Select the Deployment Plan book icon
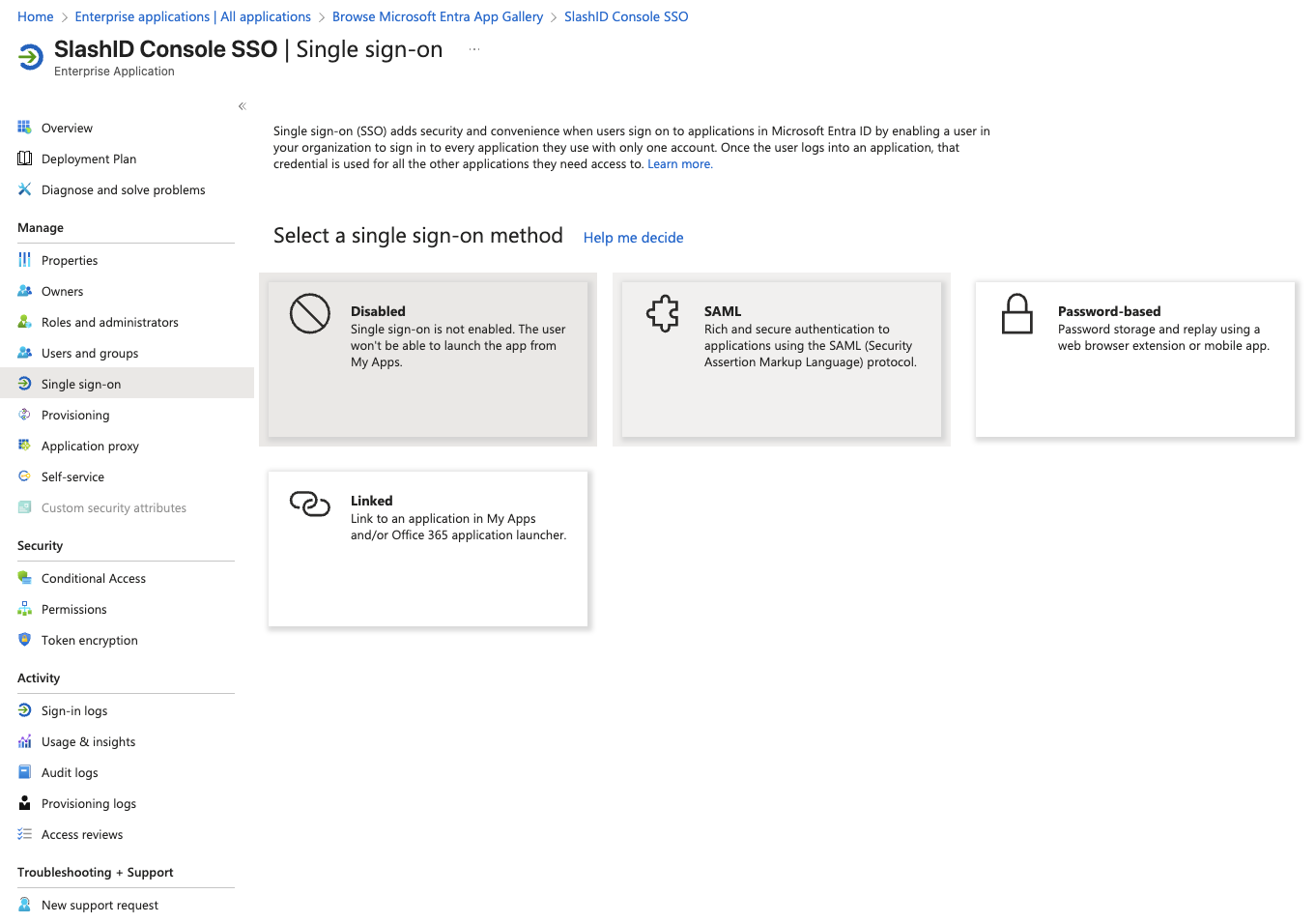Screen dimensions: 1316x923 point(24,159)
